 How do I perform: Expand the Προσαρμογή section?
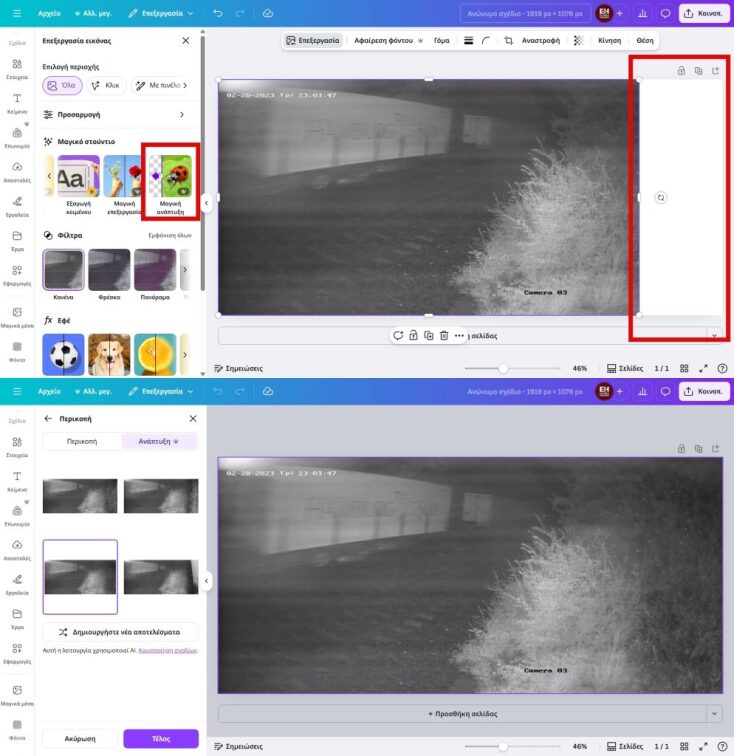(x=115, y=115)
